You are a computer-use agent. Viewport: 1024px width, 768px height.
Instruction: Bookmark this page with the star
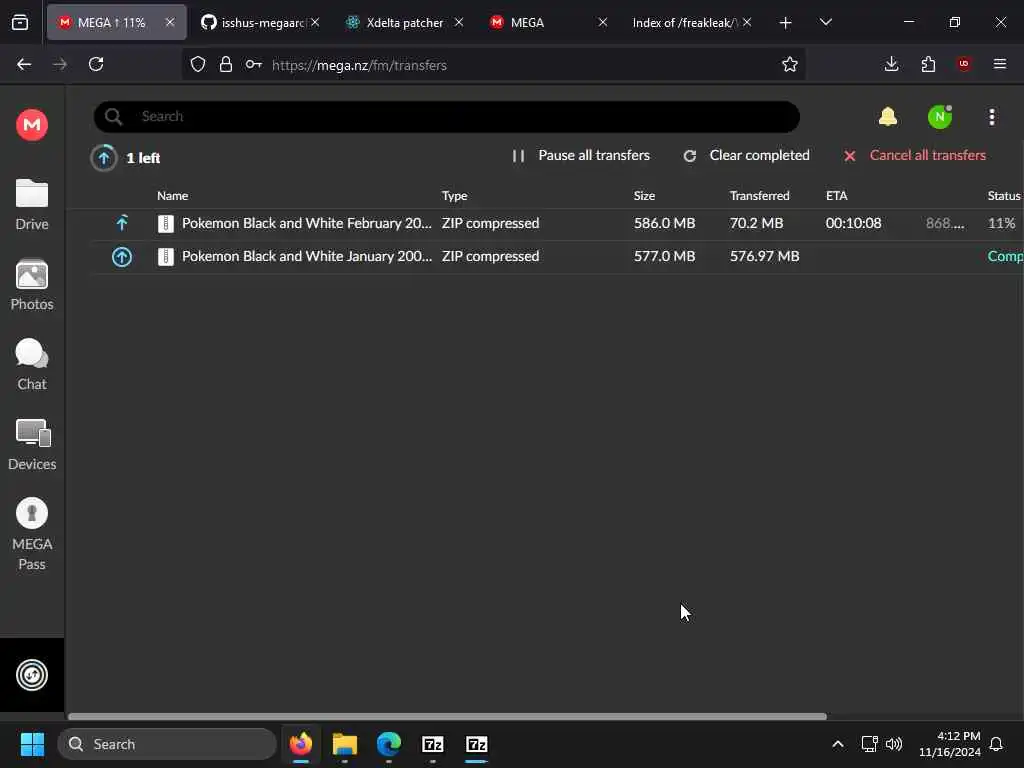point(790,64)
